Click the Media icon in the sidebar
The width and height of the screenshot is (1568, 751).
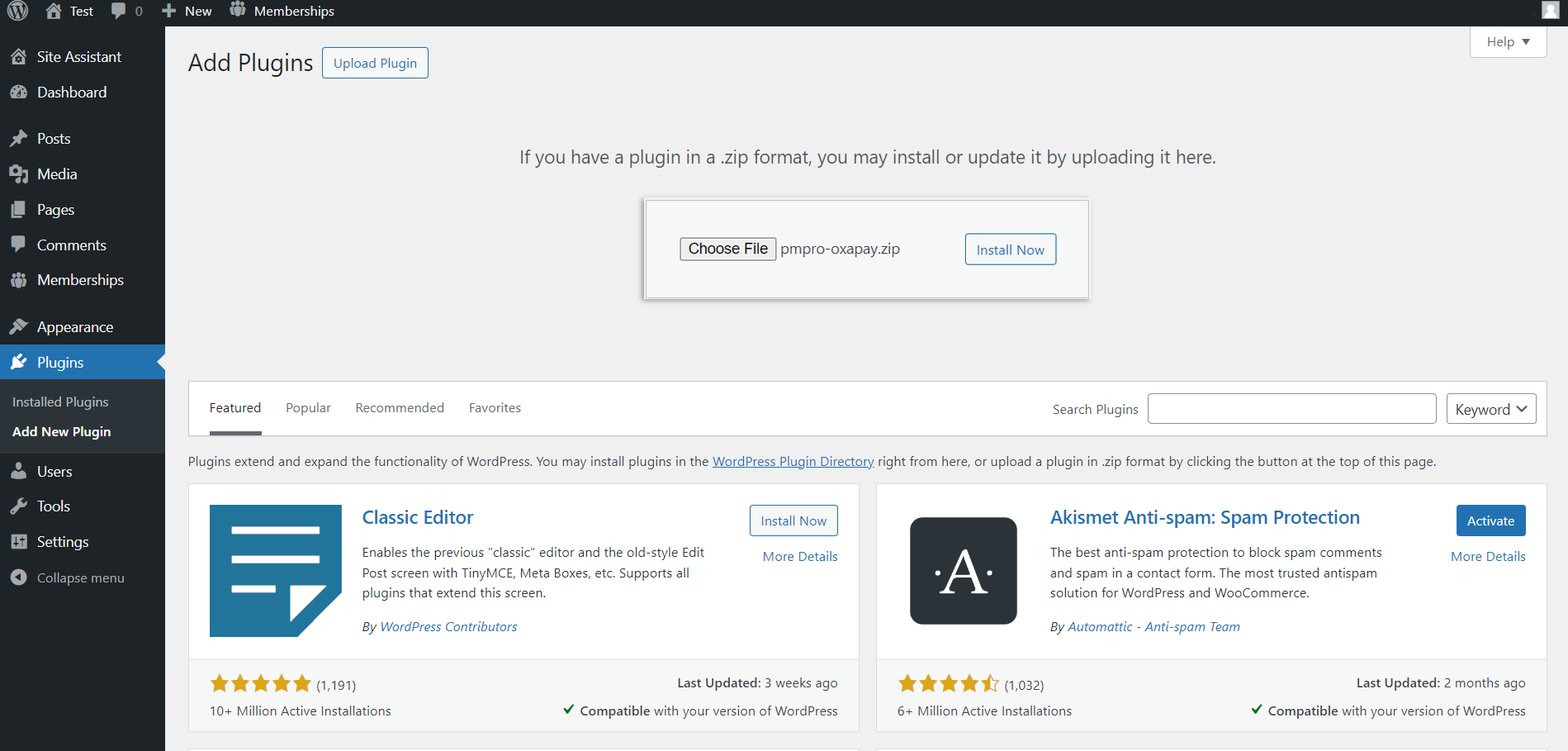[x=18, y=174]
